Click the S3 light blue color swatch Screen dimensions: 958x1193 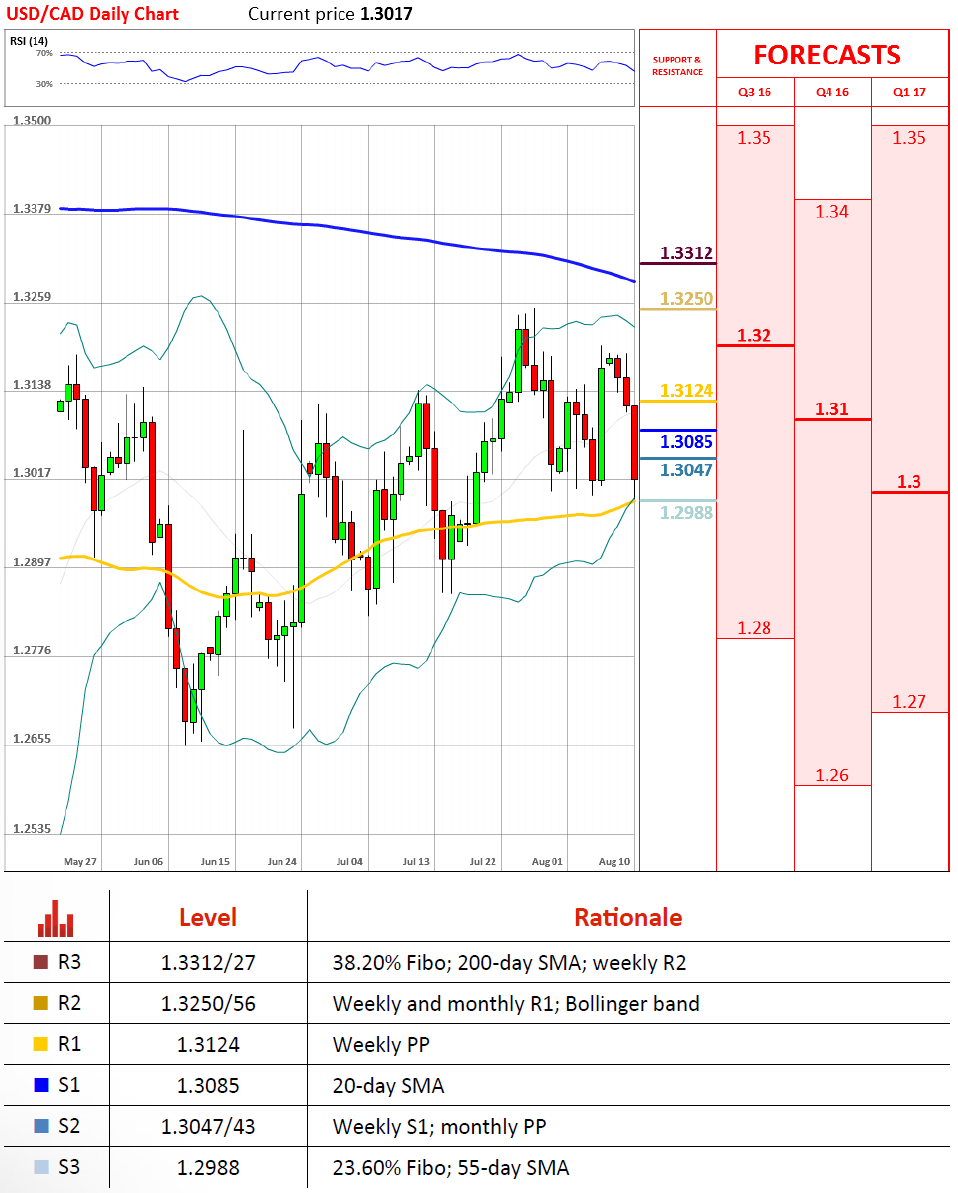pos(41,1167)
